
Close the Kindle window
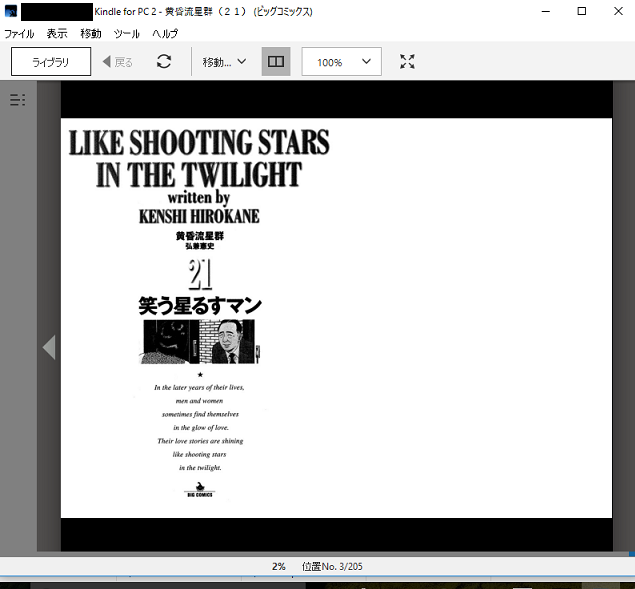[x=618, y=11]
